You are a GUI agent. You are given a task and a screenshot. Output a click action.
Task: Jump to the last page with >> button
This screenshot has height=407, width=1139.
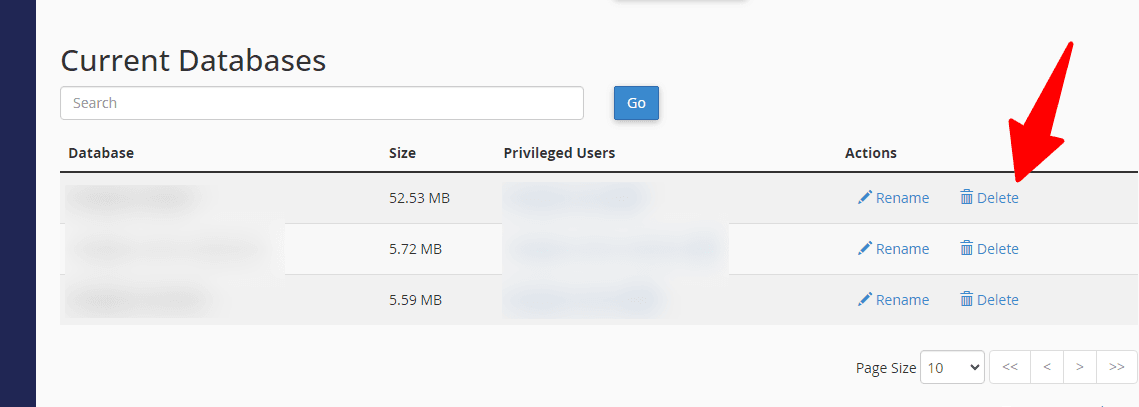click(x=1117, y=368)
